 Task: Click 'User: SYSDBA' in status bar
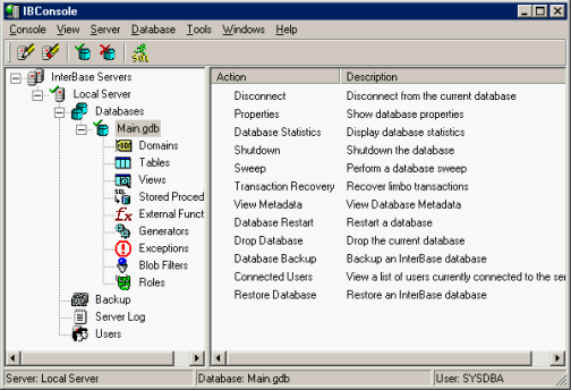[469, 379]
